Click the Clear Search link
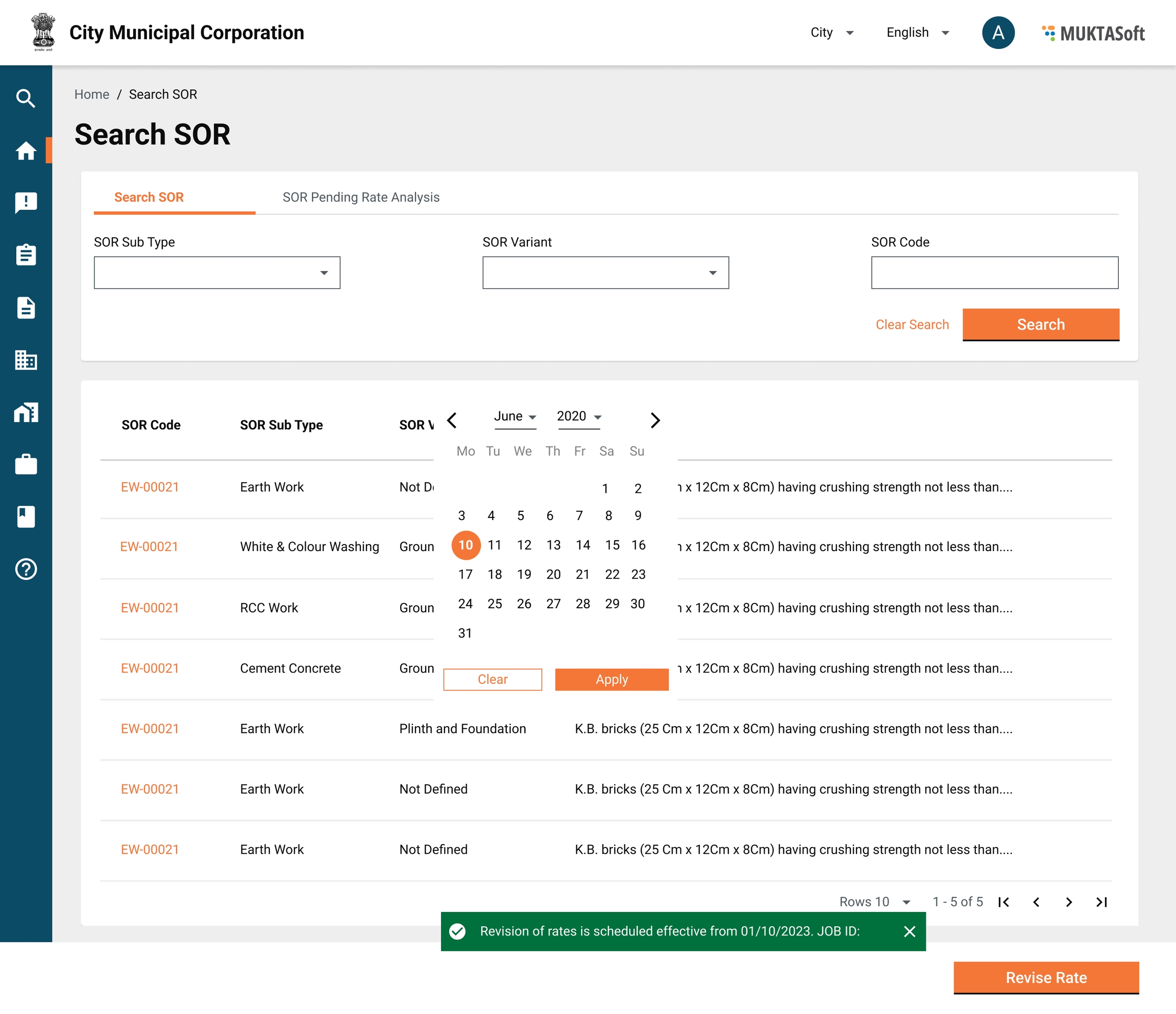Screen dimensions: 1176x1014 click(912, 325)
